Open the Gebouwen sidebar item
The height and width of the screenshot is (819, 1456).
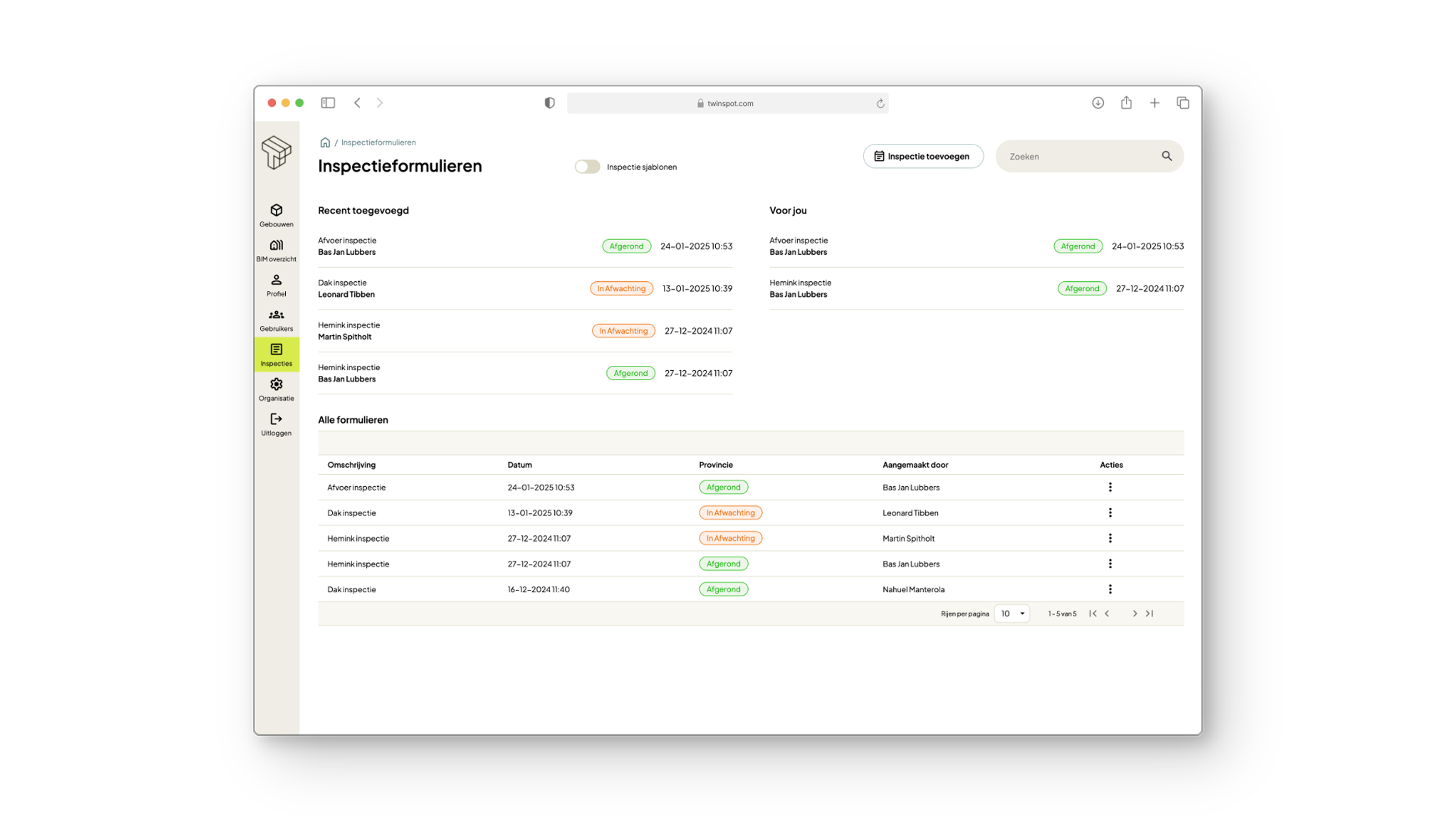276,215
